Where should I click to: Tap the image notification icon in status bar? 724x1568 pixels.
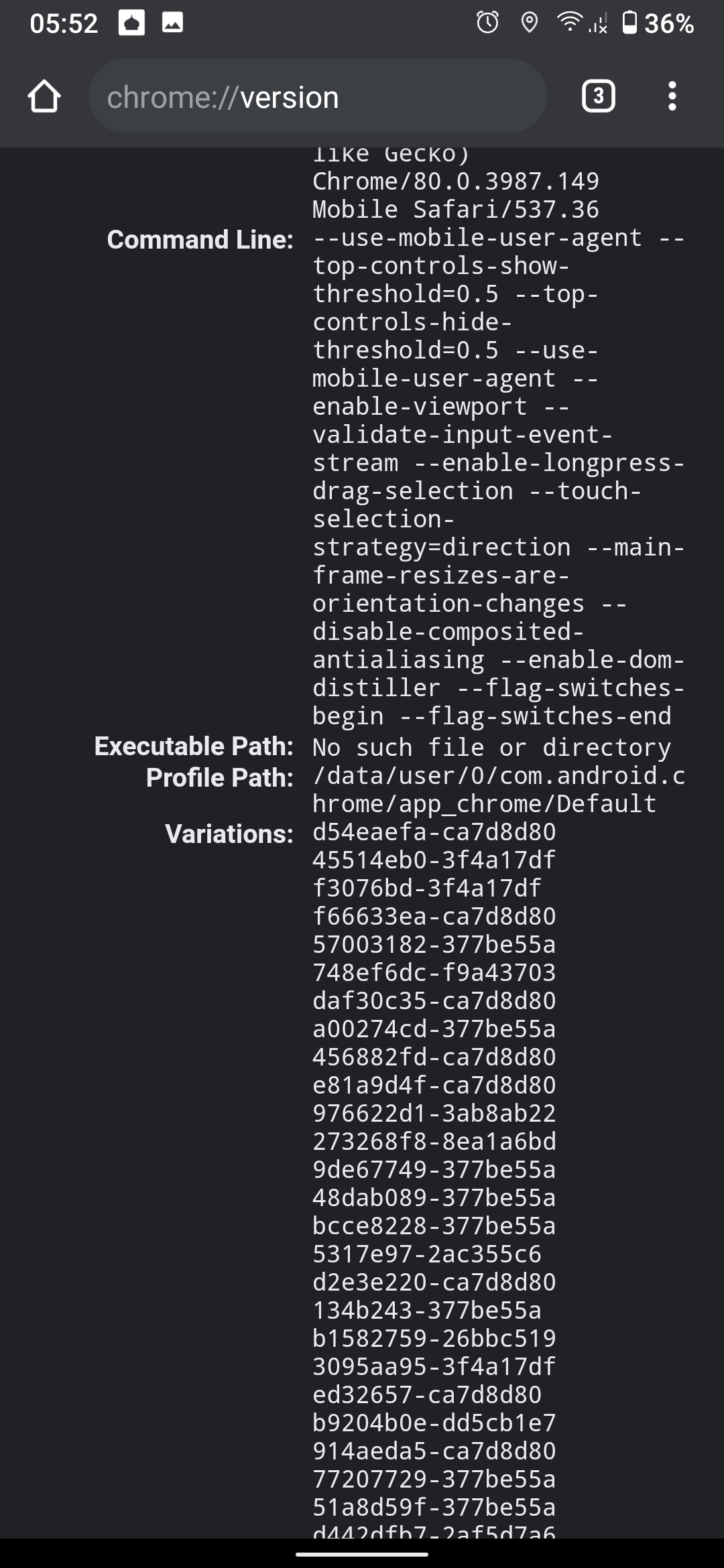[x=172, y=23]
